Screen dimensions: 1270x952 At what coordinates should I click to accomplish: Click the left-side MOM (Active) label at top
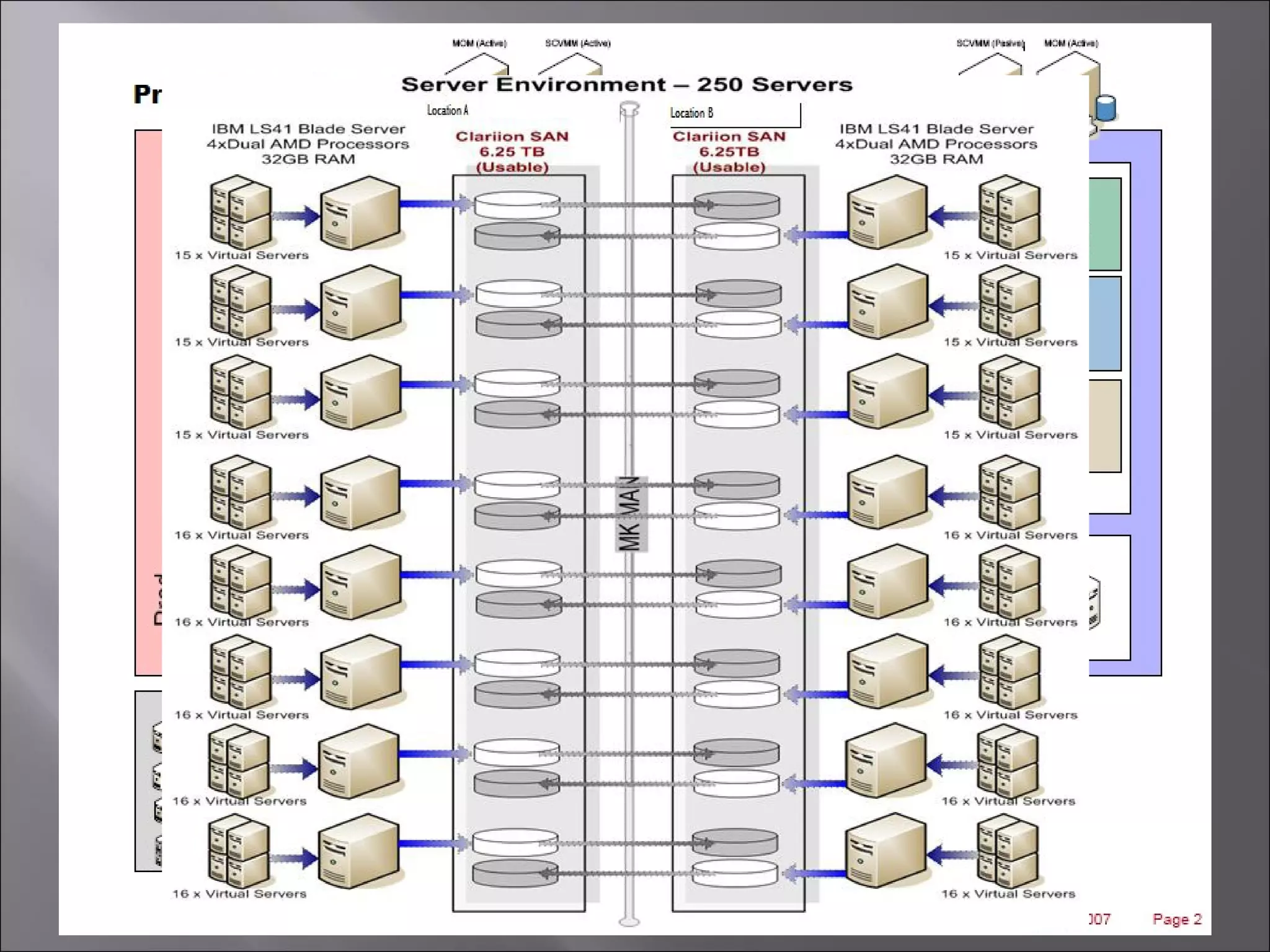tap(479, 43)
